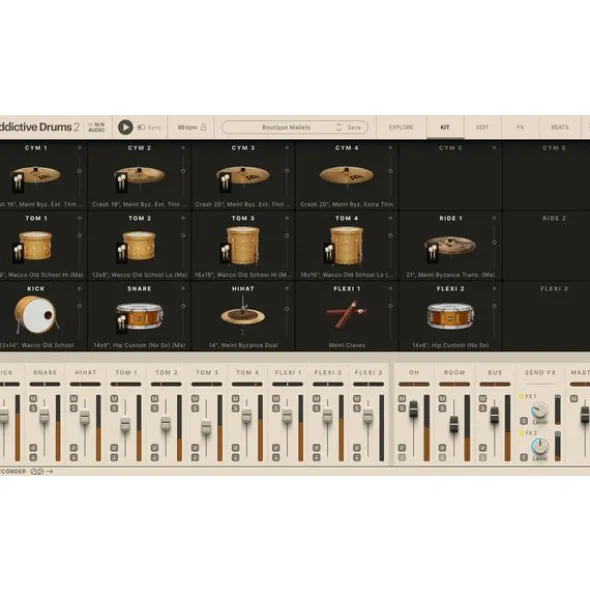Click the mallet icon on the SNARE slot

(x=121, y=324)
